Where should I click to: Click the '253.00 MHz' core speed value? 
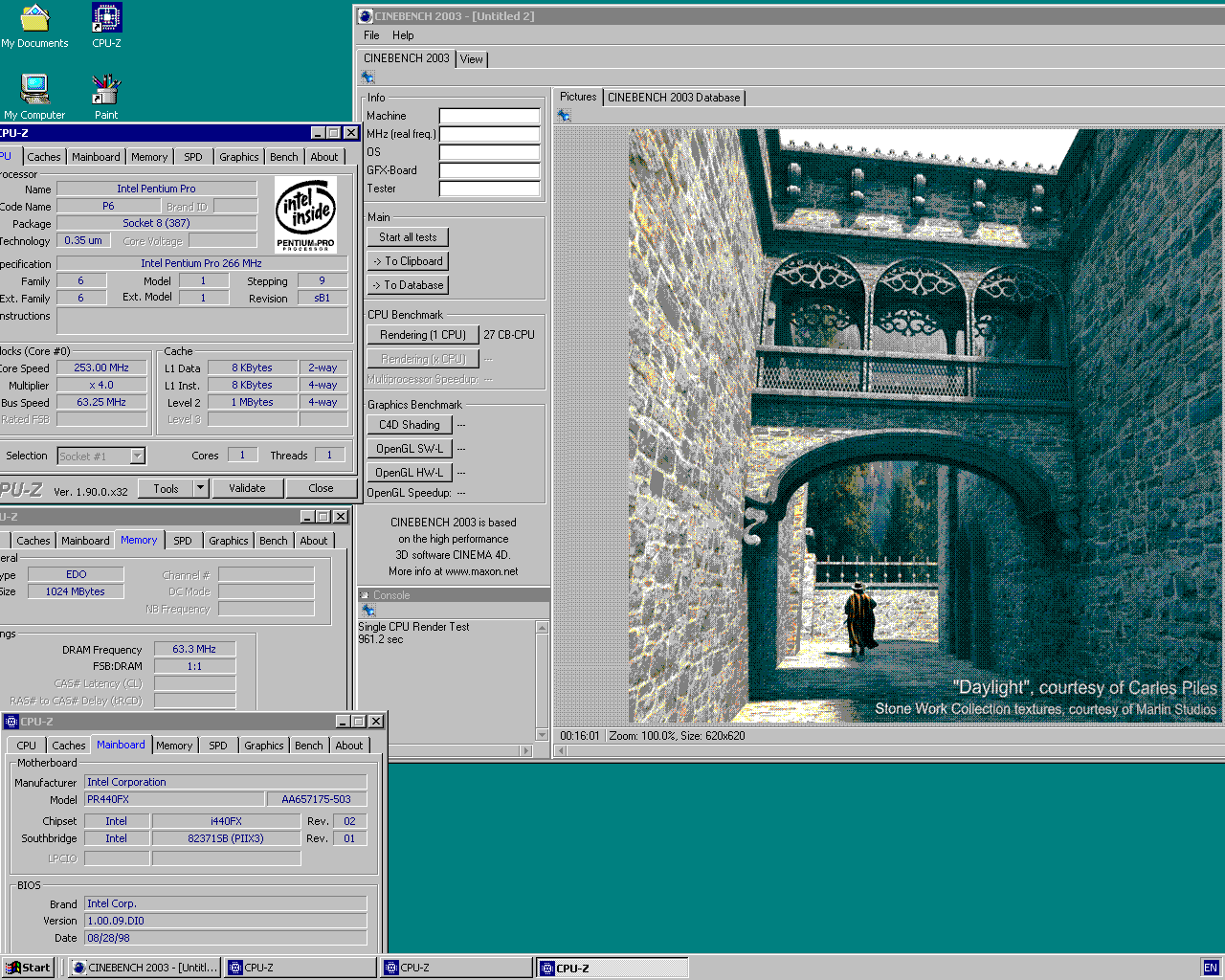[x=101, y=367]
